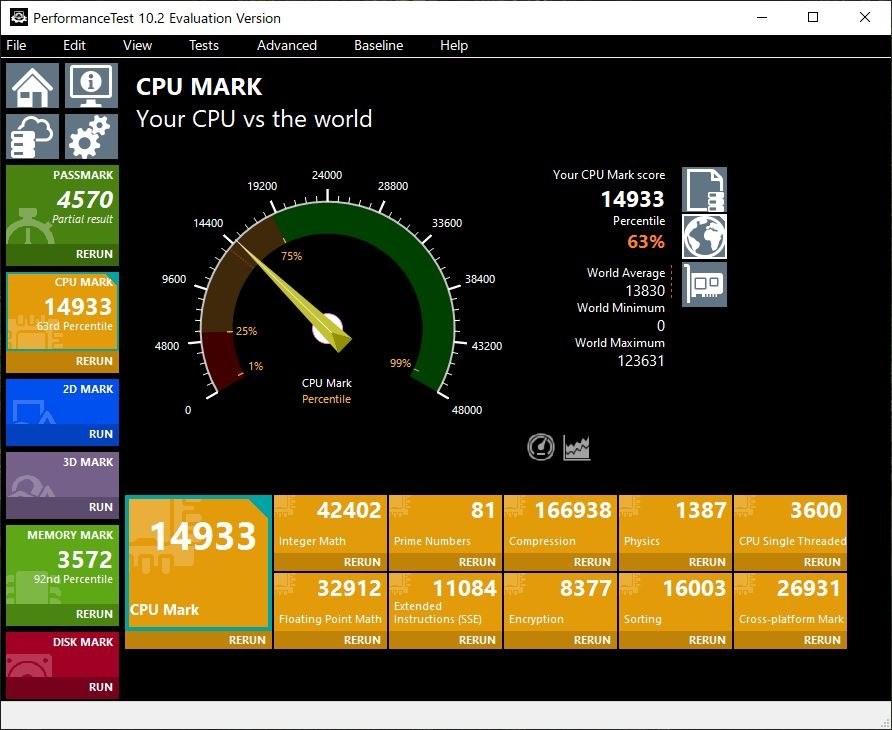Select the Integer Math 42402 tile
This screenshot has height=730, width=892.
click(x=331, y=524)
